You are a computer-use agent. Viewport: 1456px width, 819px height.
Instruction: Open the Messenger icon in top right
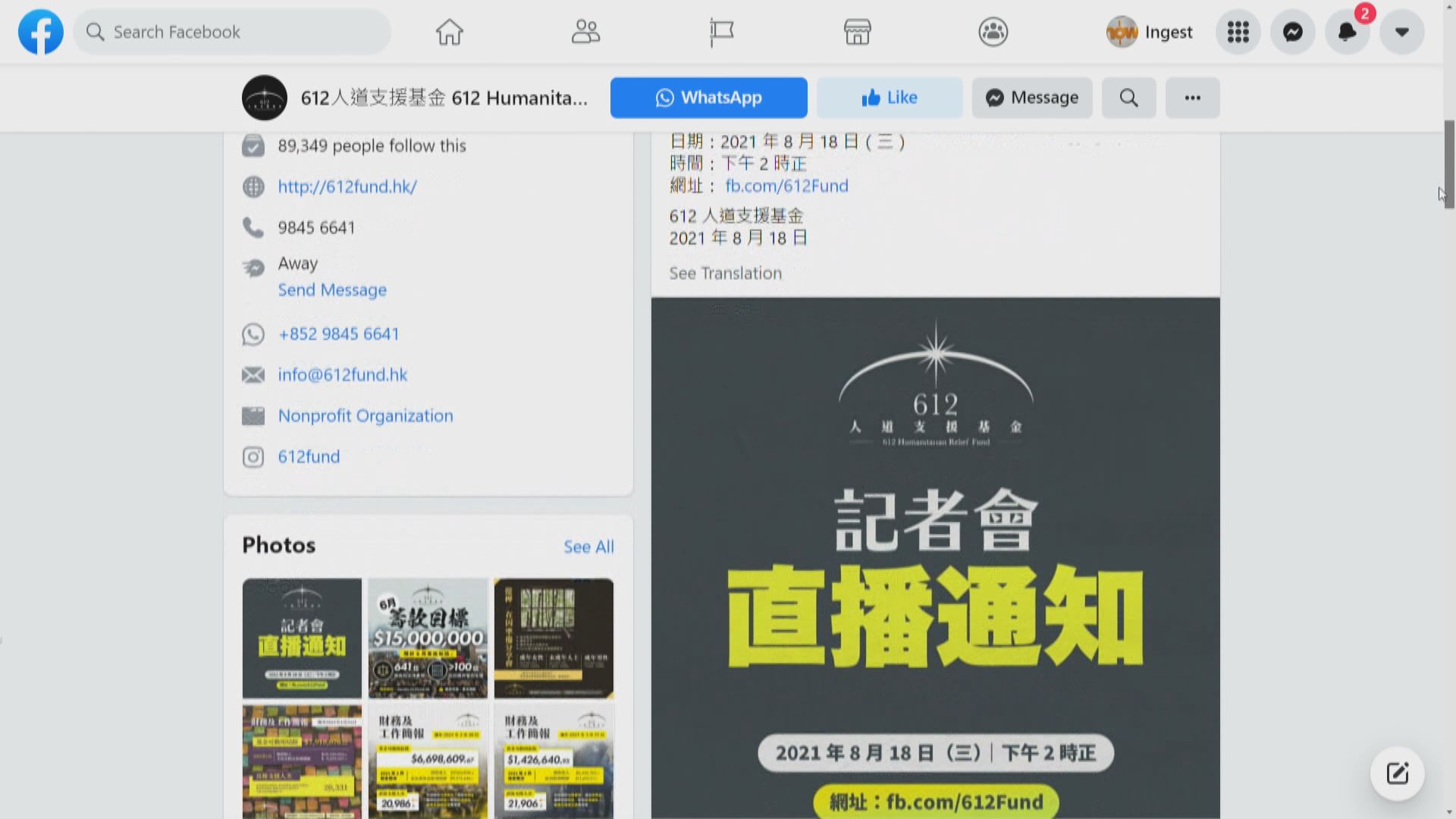click(1292, 32)
